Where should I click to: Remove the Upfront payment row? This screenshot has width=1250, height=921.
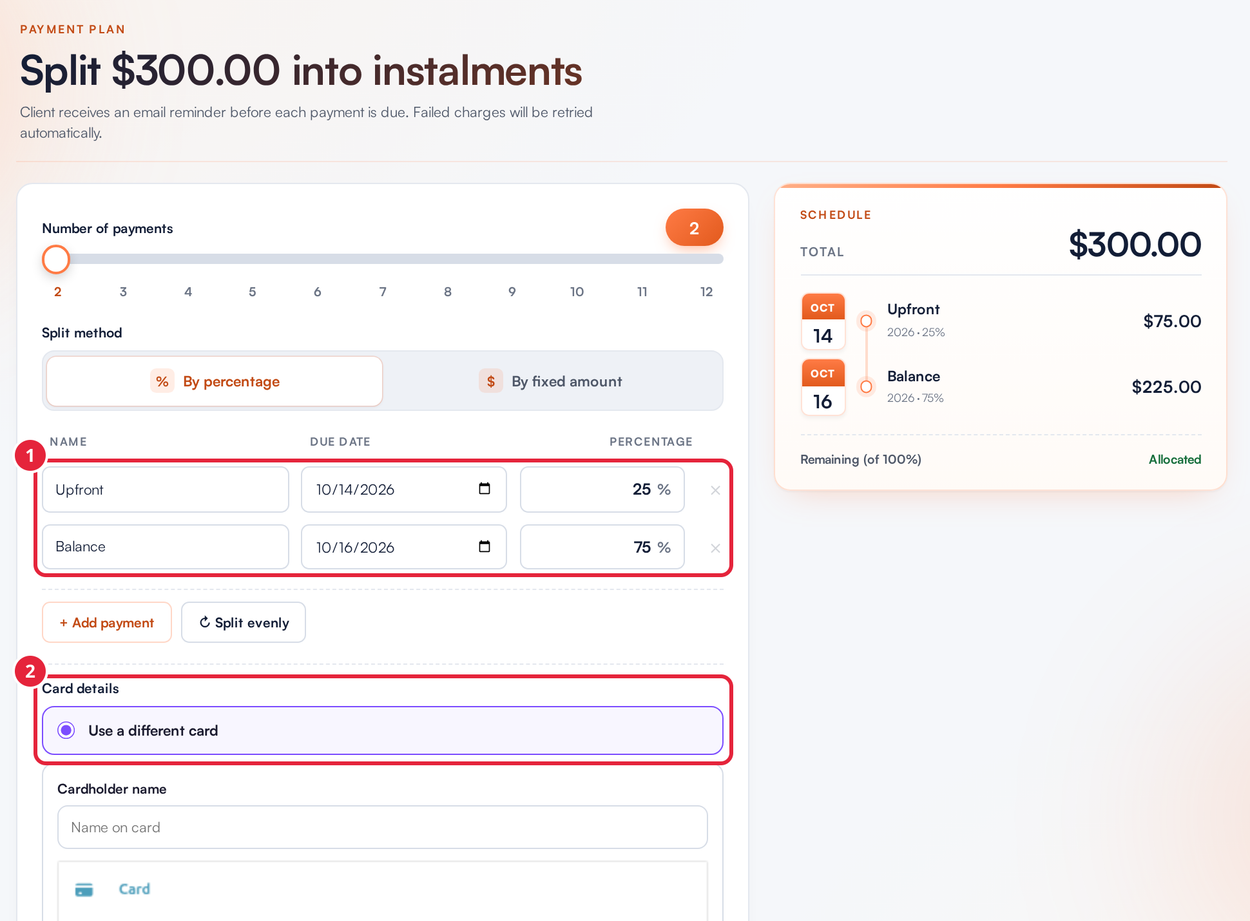pos(715,490)
